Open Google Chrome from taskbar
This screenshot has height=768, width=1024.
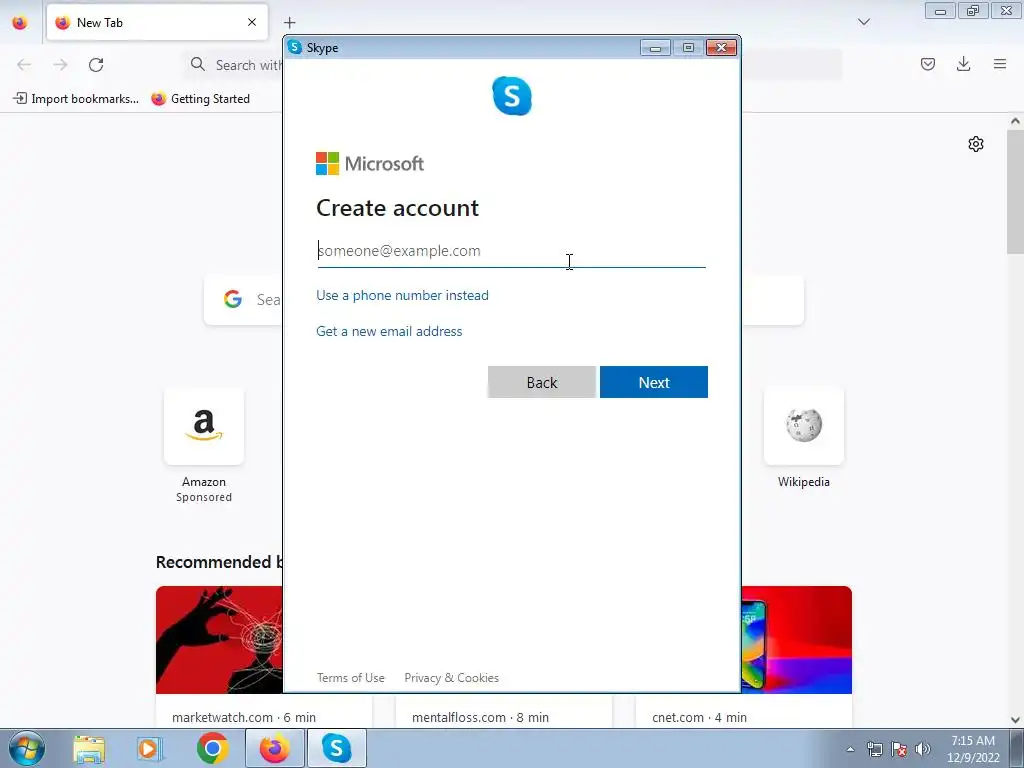212,748
